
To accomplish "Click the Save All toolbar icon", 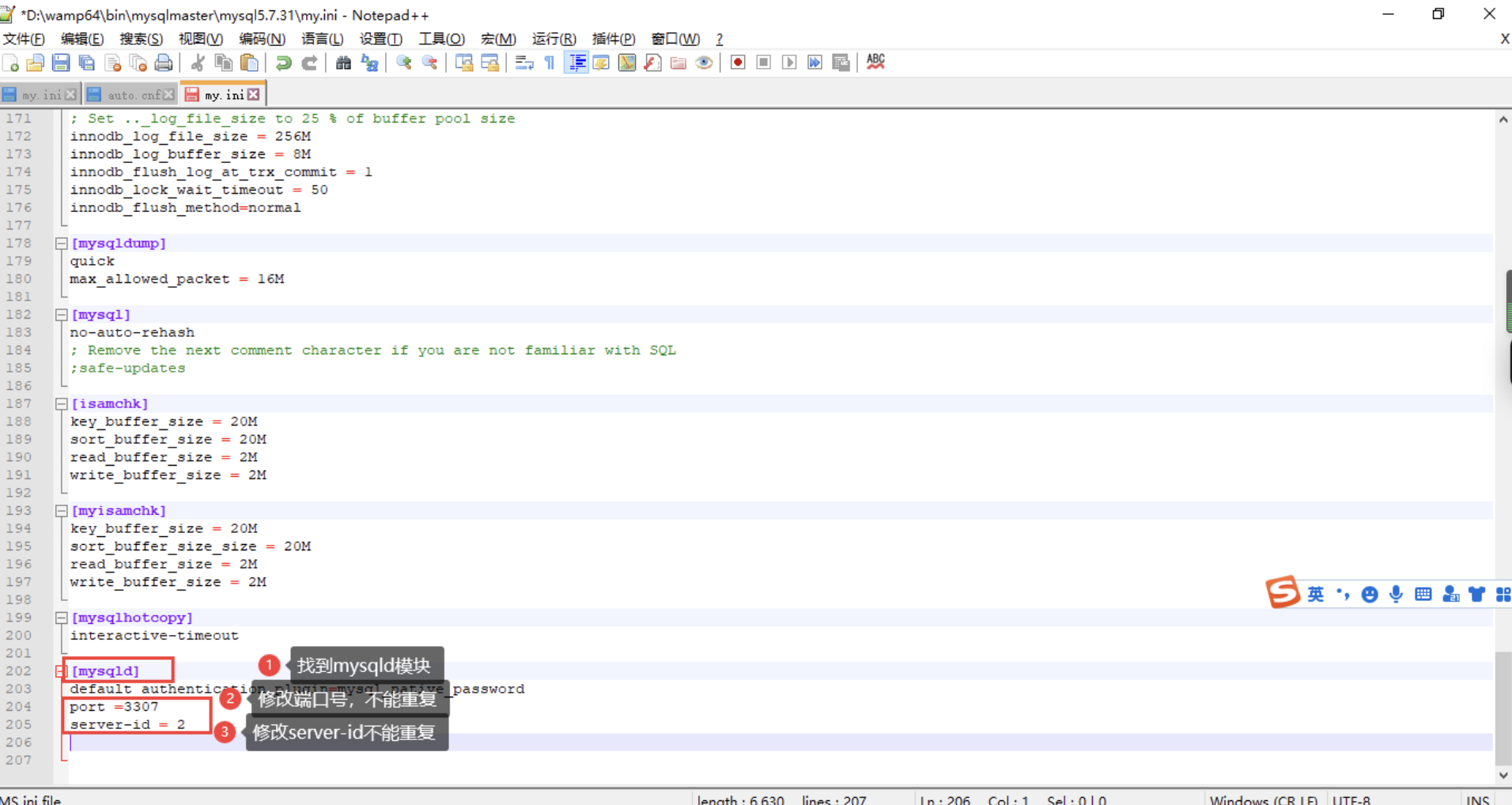I will tap(87, 62).
